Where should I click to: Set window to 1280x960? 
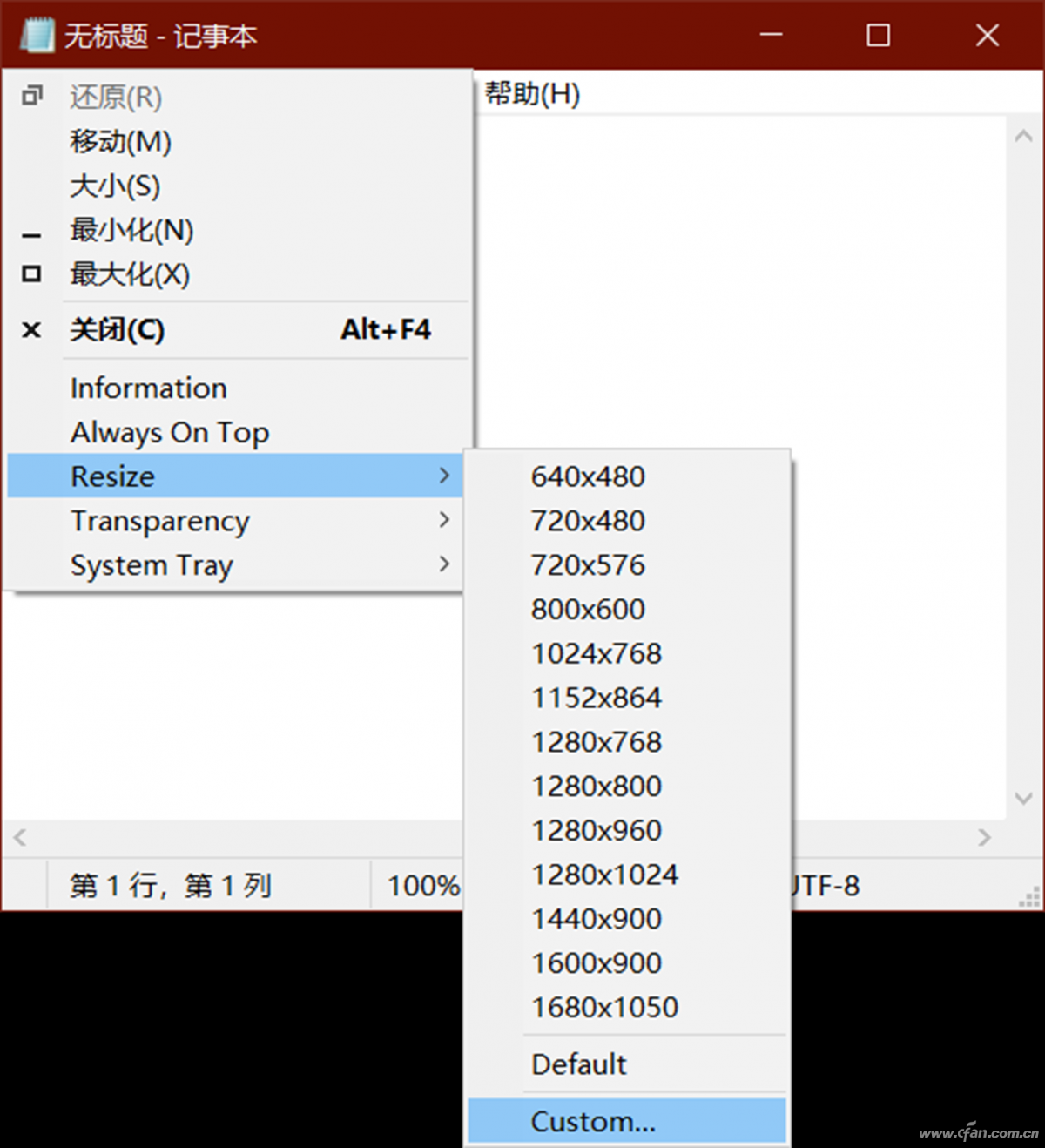coord(627,830)
